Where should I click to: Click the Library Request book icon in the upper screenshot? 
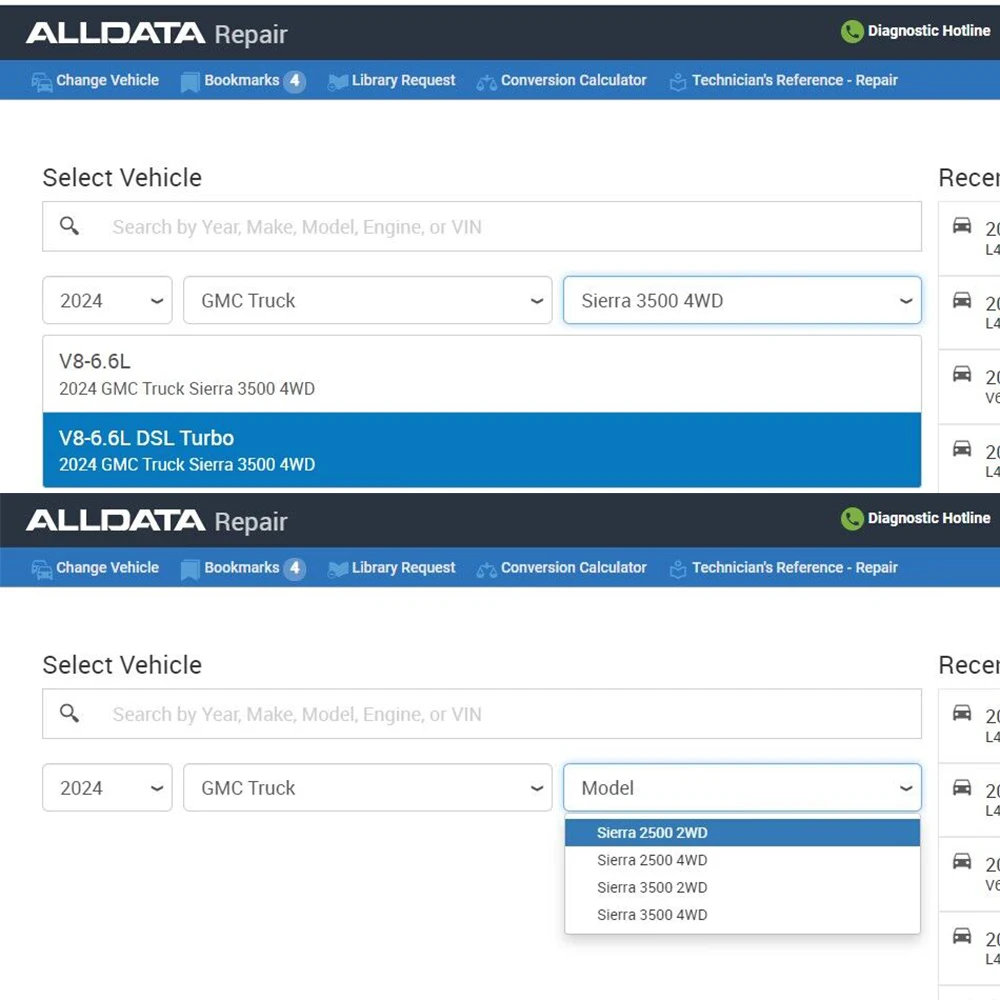tap(337, 82)
